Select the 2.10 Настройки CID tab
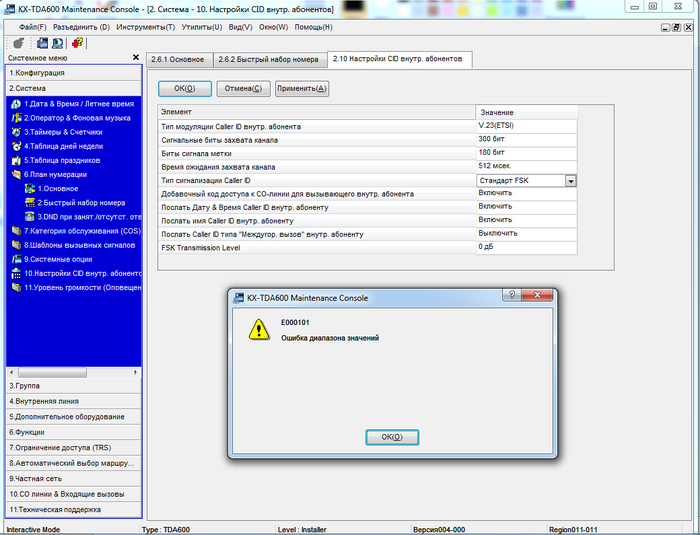This screenshot has height=535, width=700. click(398, 59)
